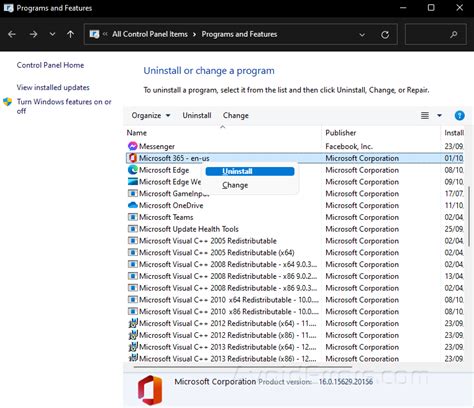Click Facebook, Inc. publisher cell
Viewport: 474px width, 408px height.
pyautogui.click(x=349, y=146)
